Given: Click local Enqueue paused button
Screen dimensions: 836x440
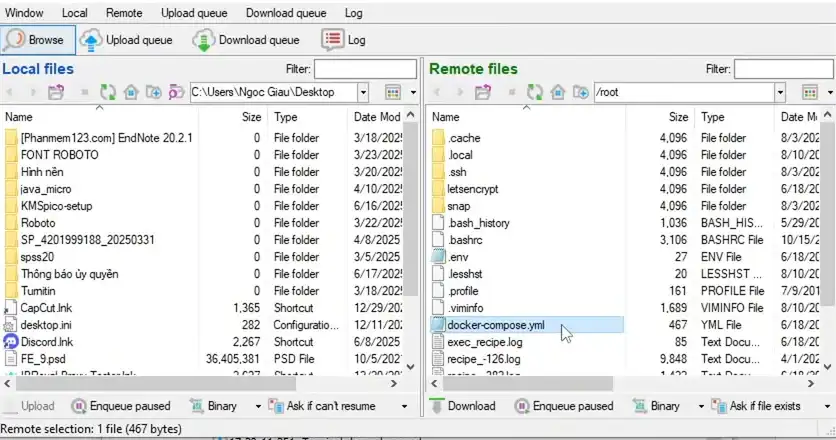Looking at the screenshot, I should (121, 406).
